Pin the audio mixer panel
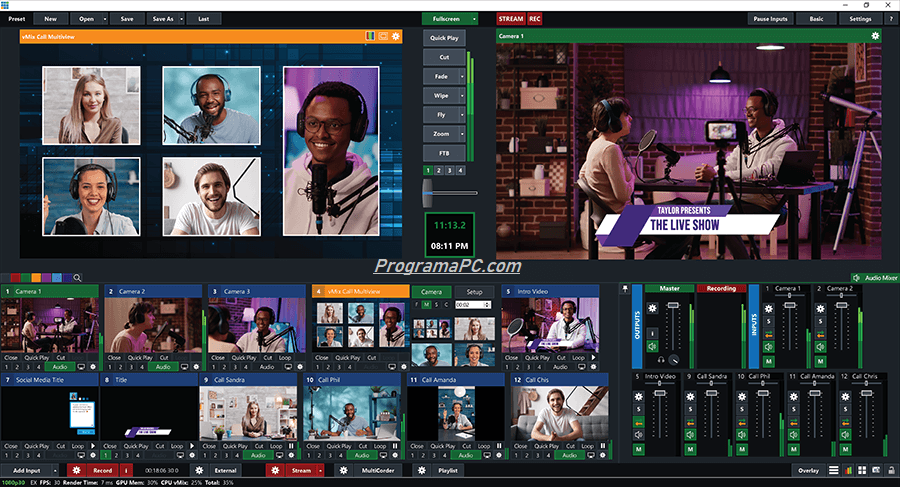This screenshot has width=900, height=487. [x=626, y=289]
